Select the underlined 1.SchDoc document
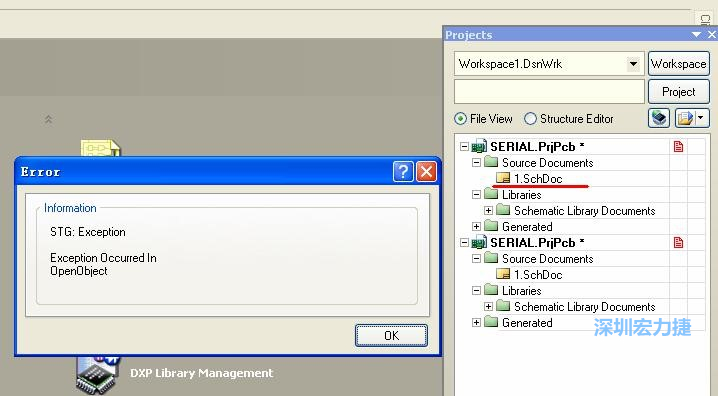This screenshot has width=718, height=396. (538, 179)
